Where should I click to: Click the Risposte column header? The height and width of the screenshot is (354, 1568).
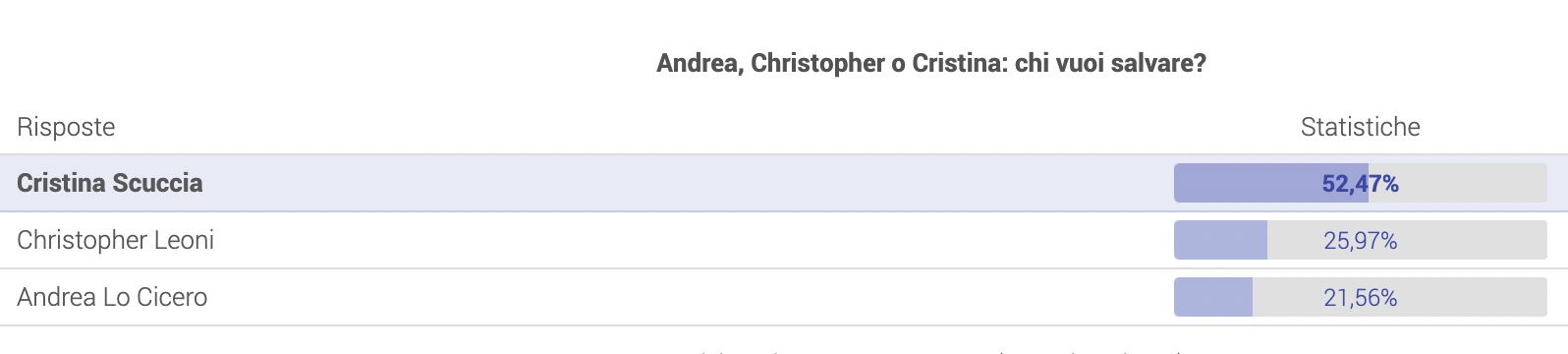click(x=66, y=127)
